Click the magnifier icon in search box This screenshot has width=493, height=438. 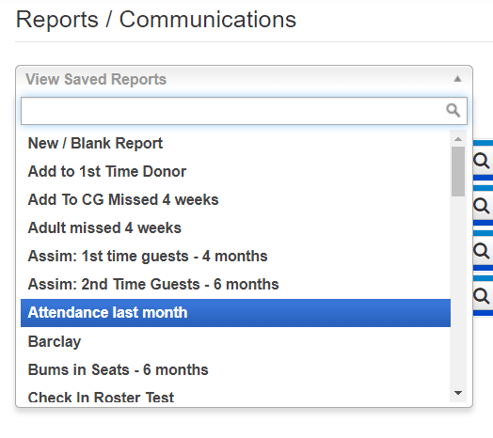[x=453, y=110]
